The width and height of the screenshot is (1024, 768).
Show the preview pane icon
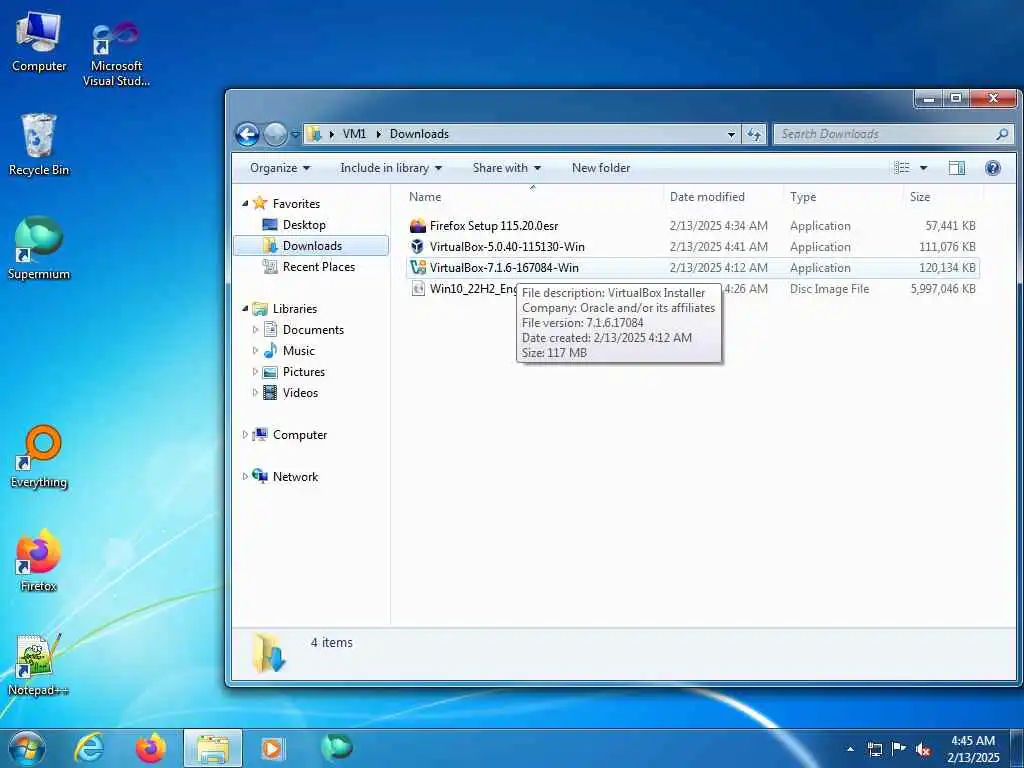click(x=957, y=168)
